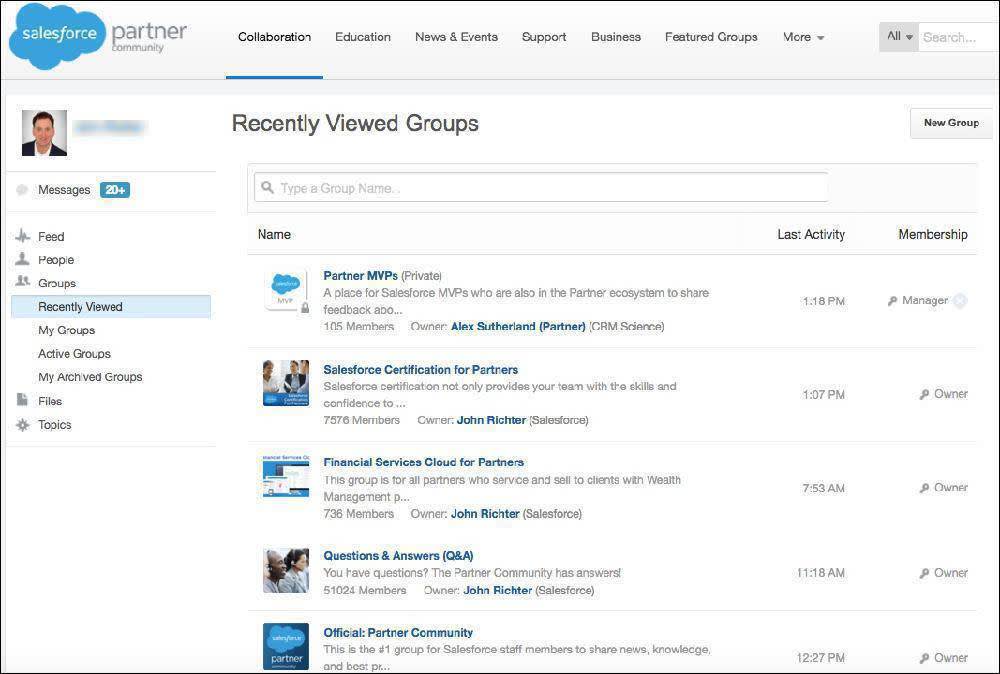Open the All search scope dropdown
This screenshot has width=1000, height=674.
coord(899,36)
